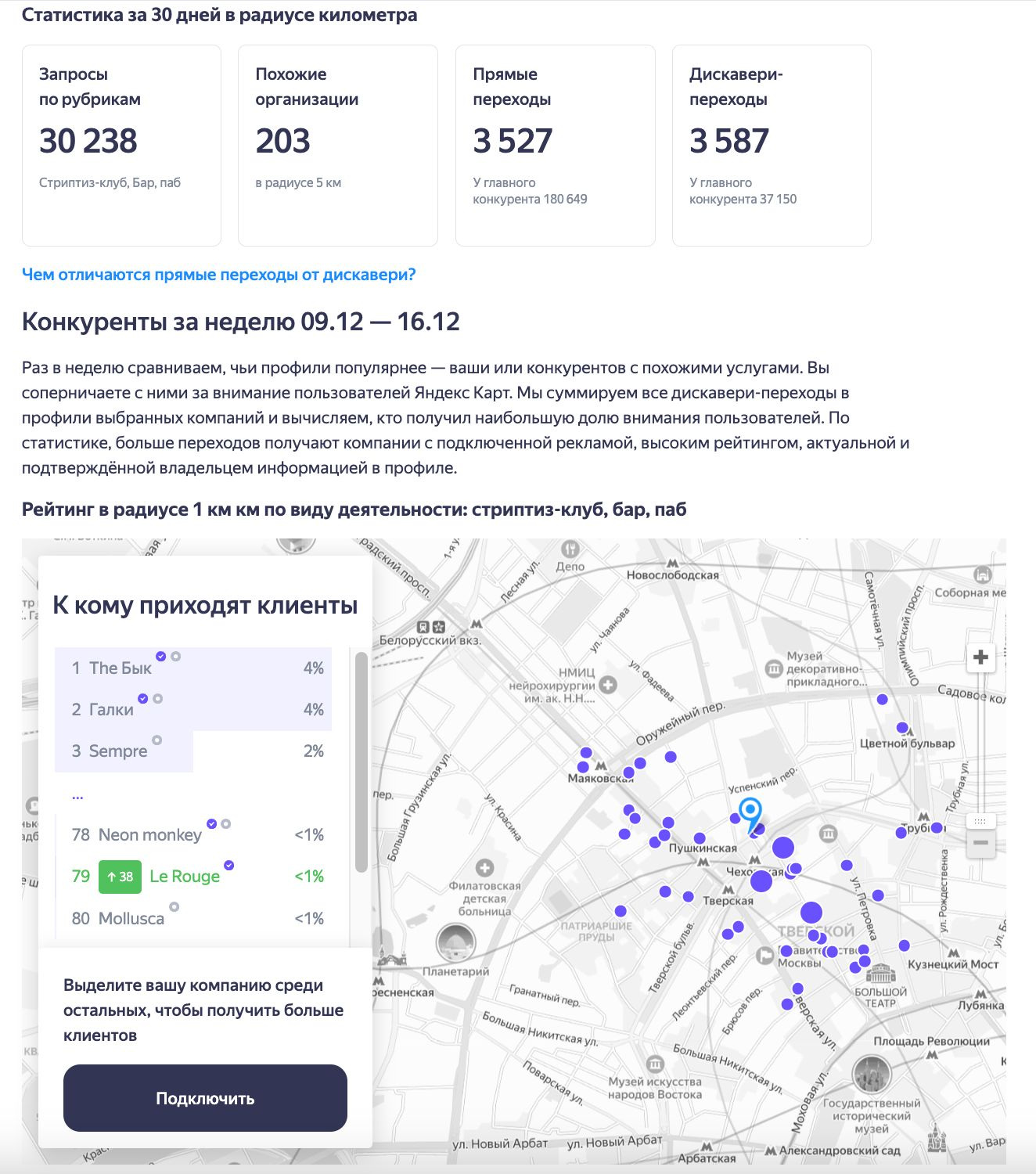Click the Большой театр building icon
Image resolution: width=1036 pixels, height=1174 pixels.
click(x=880, y=973)
